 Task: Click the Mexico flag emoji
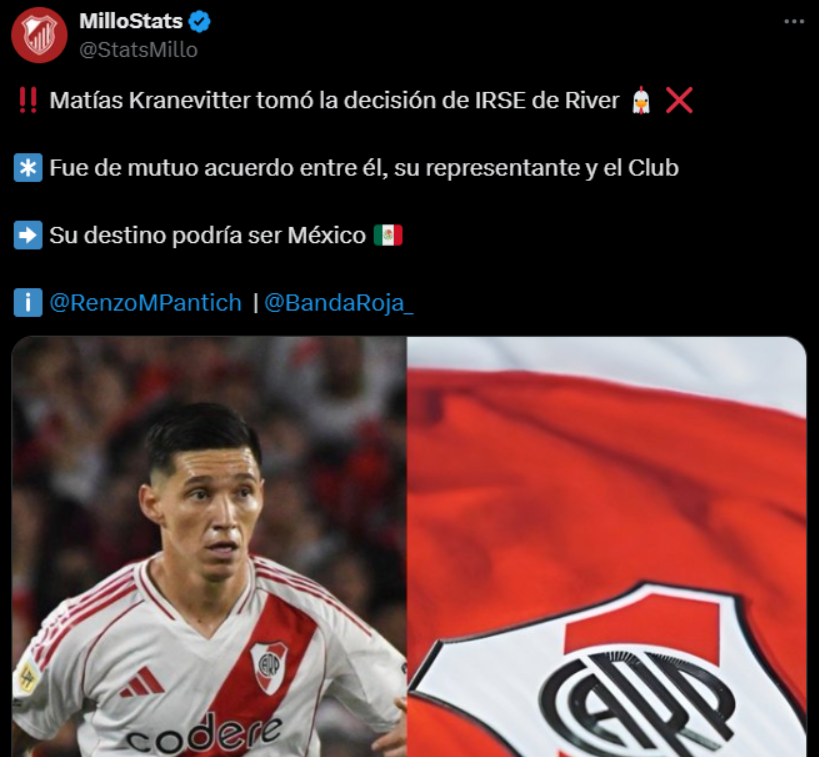(388, 235)
